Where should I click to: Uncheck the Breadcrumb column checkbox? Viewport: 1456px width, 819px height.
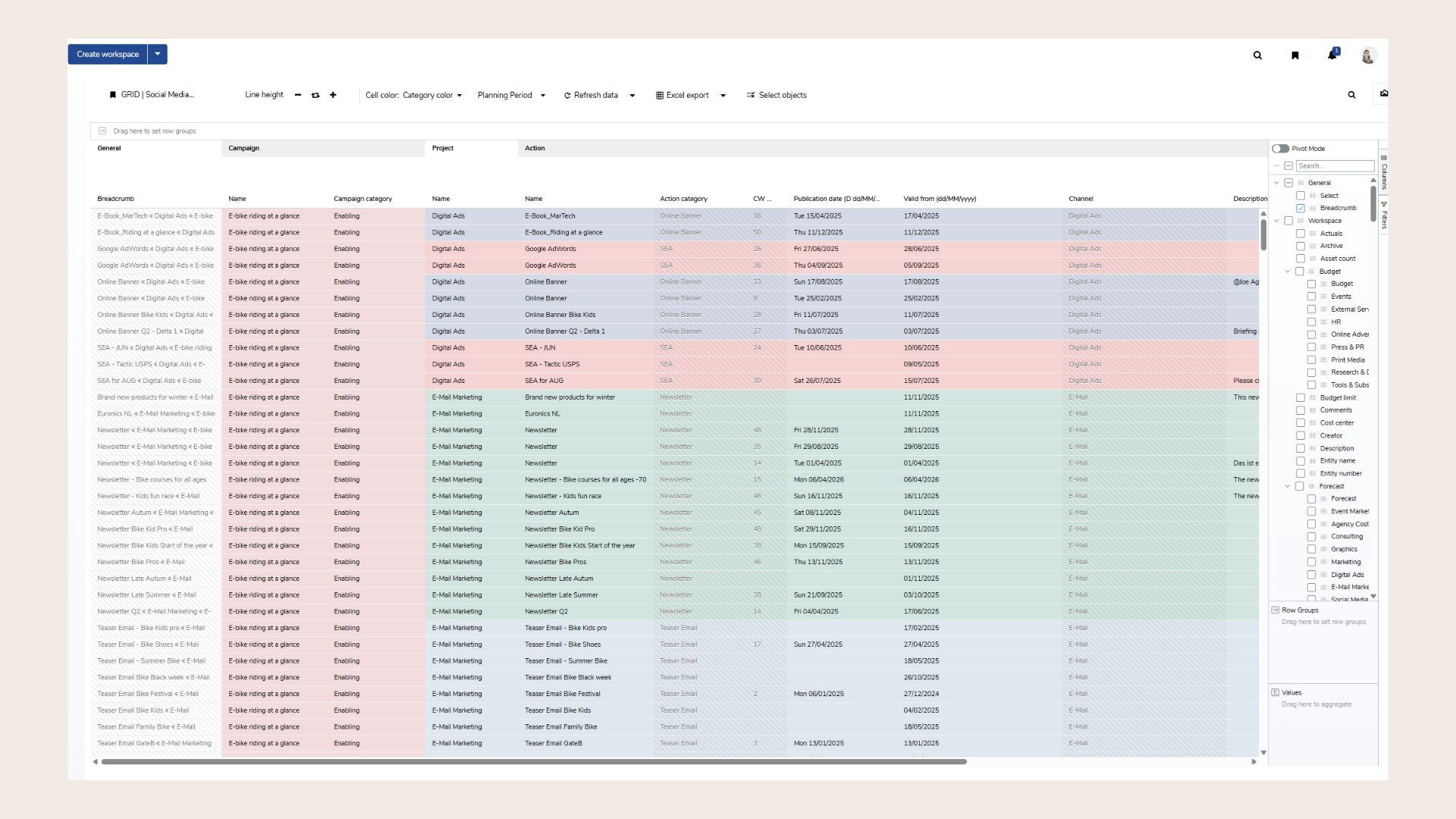[x=1301, y=209]
